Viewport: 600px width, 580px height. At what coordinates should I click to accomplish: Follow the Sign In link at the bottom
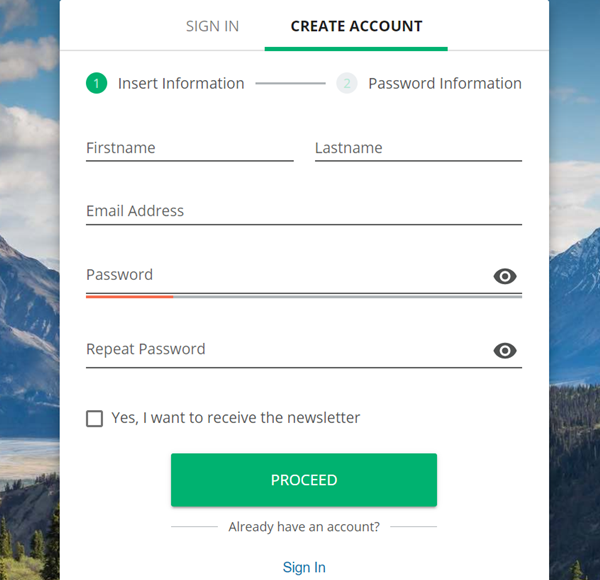pyautogui.click(x=304, y=567)
